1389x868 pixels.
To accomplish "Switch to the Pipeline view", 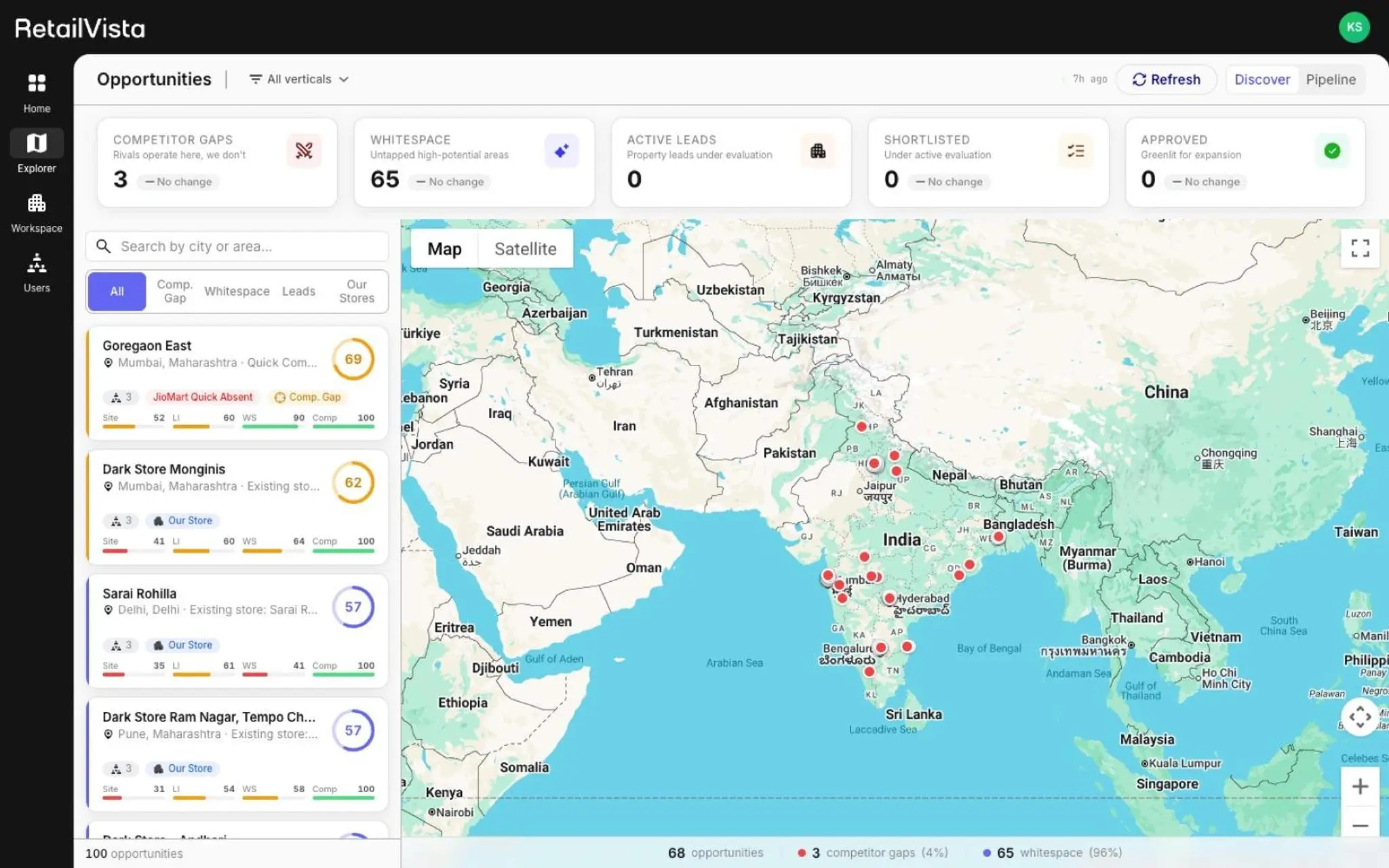I will [x=1330, y=79].
